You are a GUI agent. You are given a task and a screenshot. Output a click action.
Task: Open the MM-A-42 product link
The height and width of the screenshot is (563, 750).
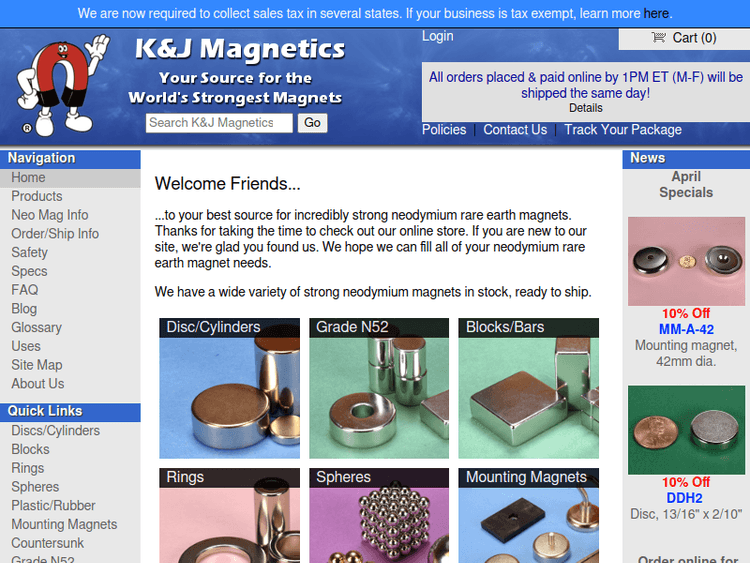686,329
